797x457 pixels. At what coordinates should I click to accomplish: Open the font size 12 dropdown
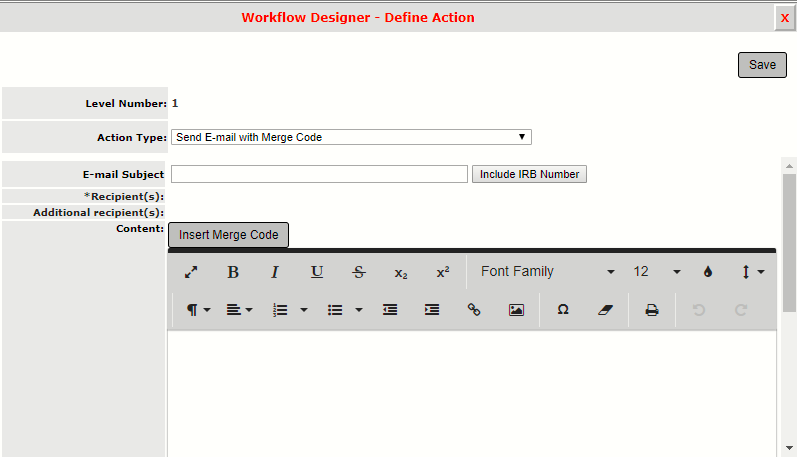656,272
